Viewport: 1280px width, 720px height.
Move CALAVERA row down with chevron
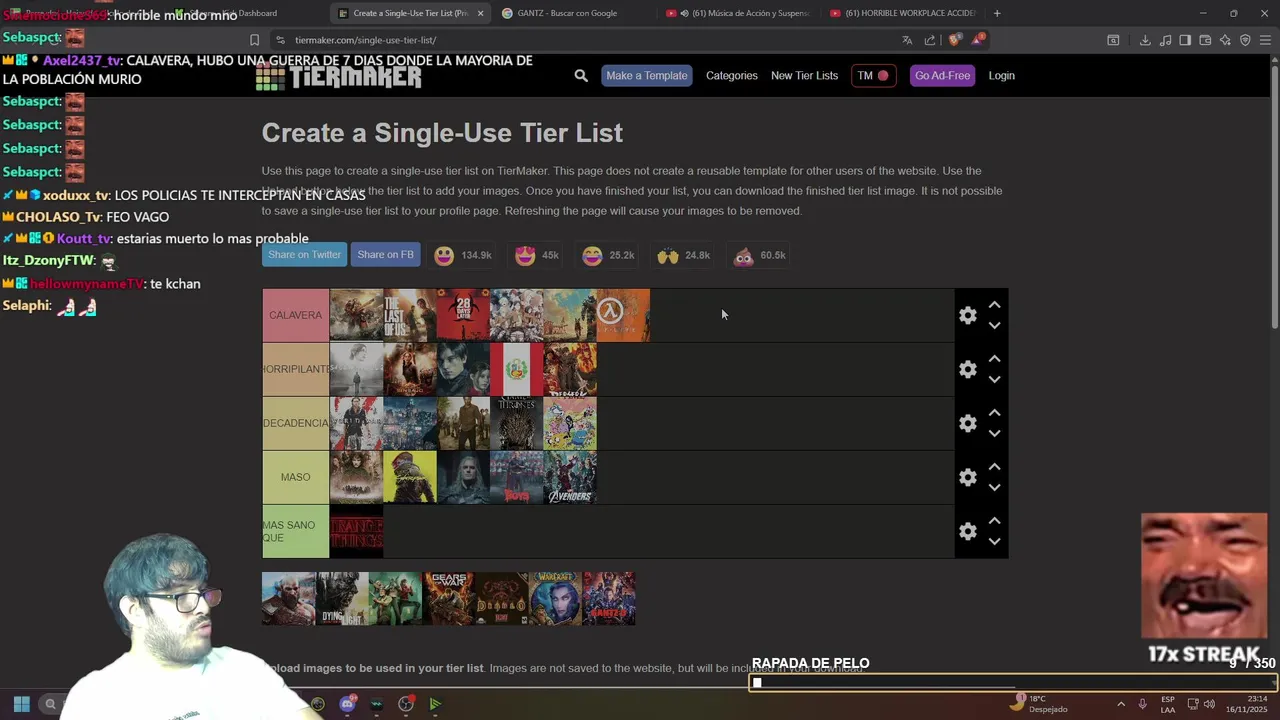pyautogui.click(x=994, y=326)
